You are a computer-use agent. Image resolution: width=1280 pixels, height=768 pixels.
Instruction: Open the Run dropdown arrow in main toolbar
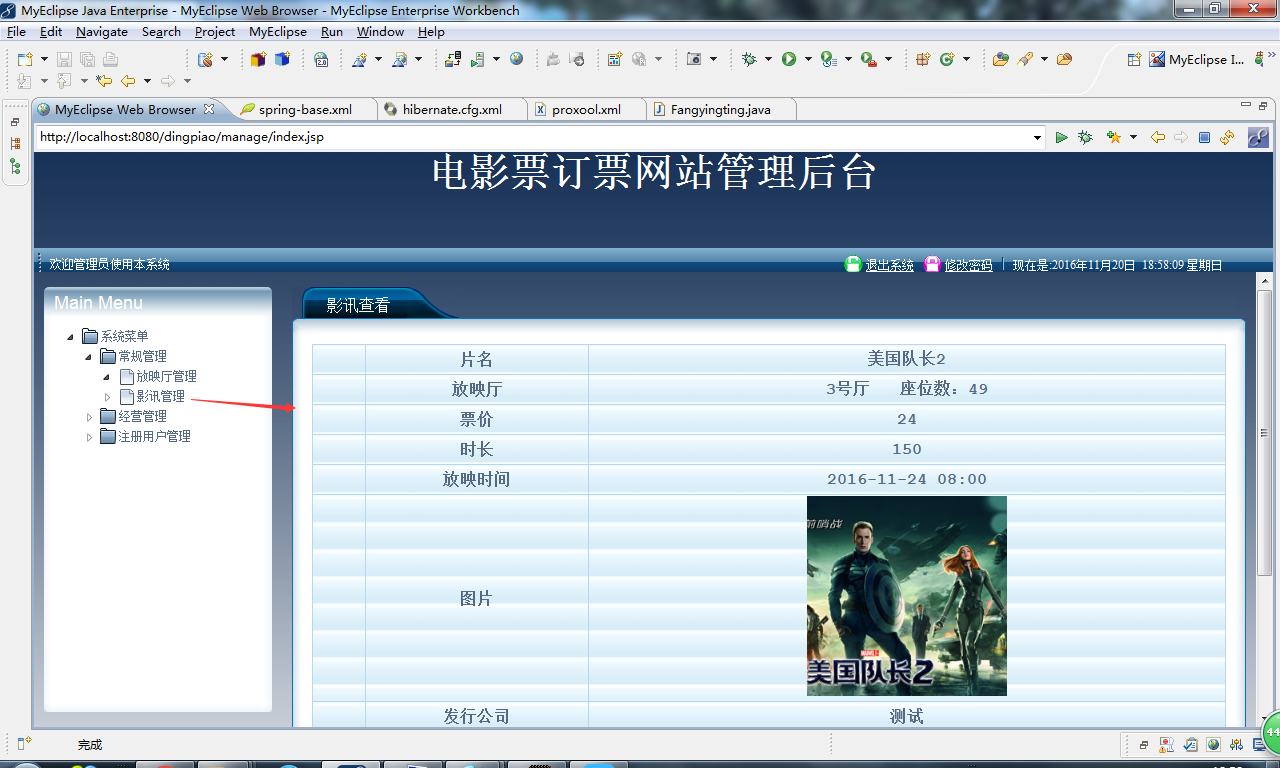coord(808,59)
